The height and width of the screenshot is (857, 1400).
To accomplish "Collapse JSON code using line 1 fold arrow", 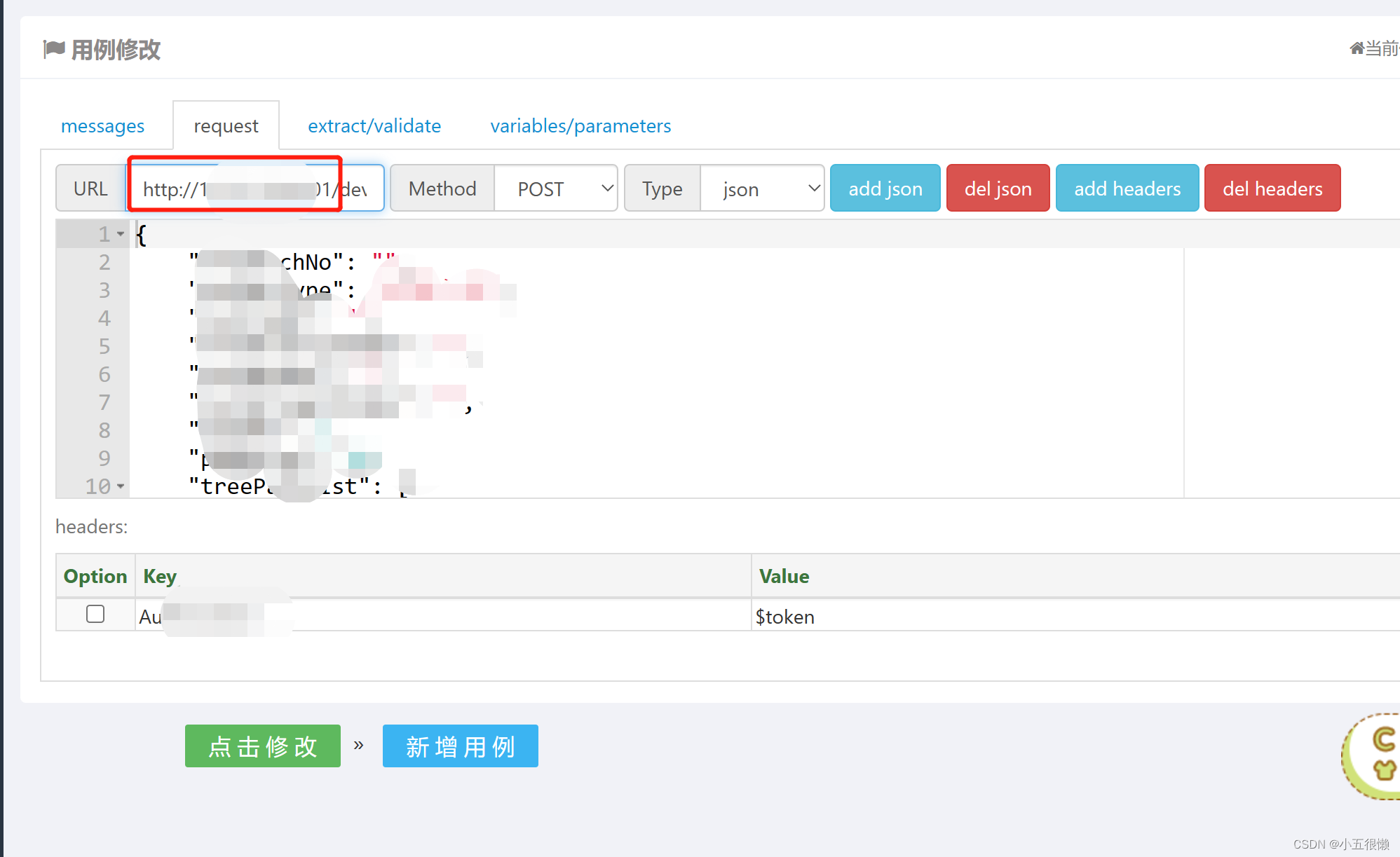I will [x=120, y=234].
